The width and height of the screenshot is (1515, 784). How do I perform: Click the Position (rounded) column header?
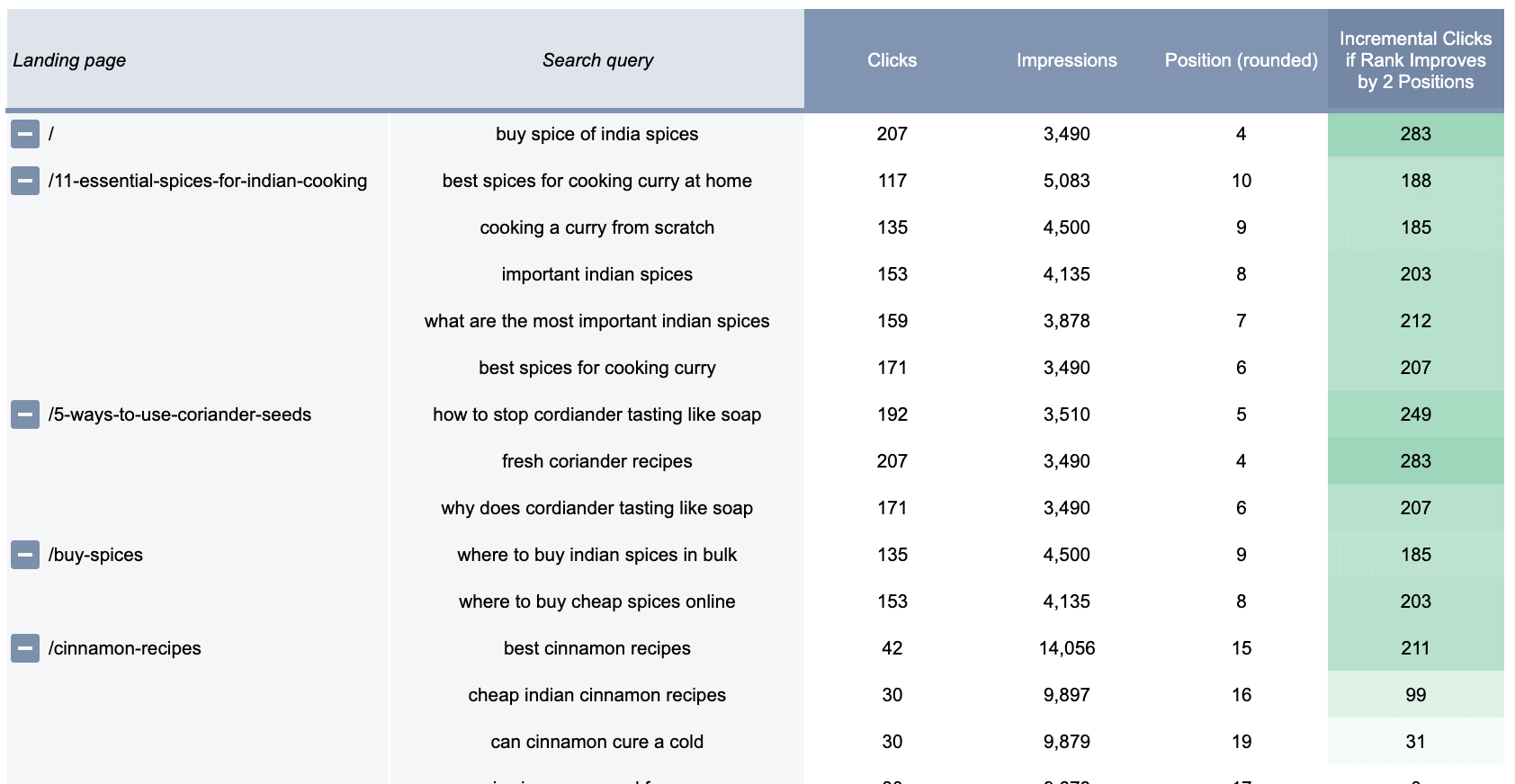(x=1239, y=61)
